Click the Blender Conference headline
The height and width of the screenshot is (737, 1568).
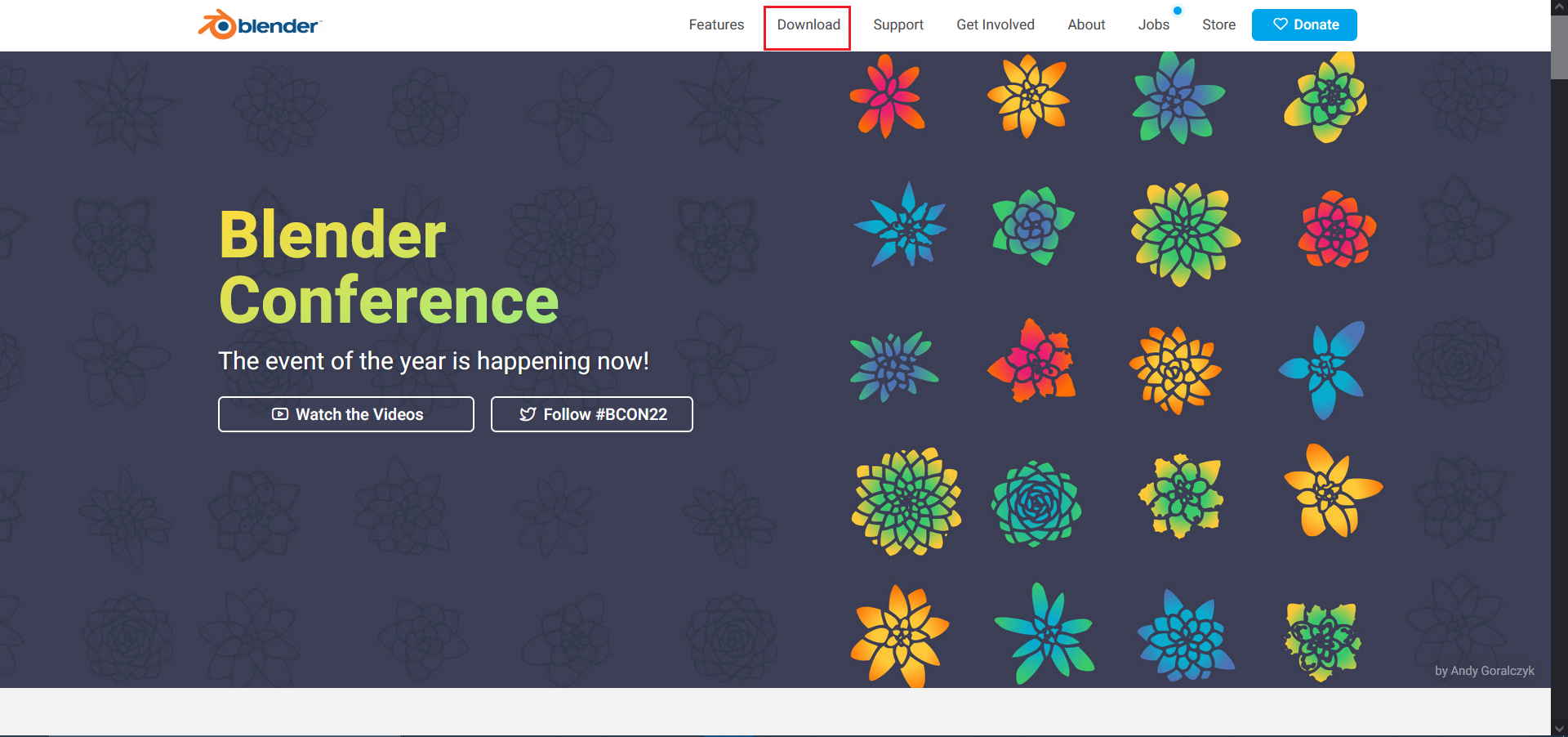coord(388,267)
